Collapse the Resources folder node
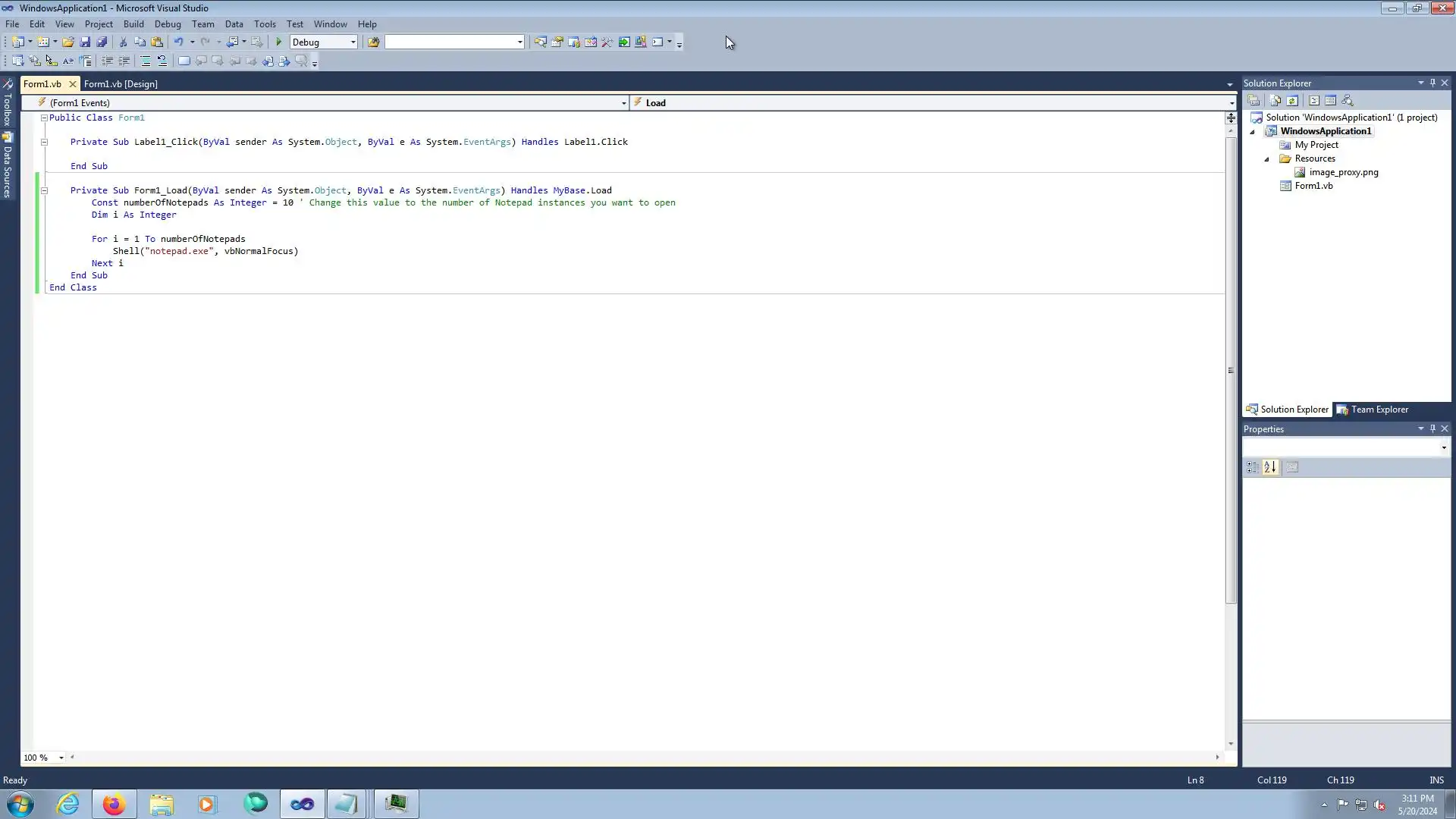 click(1266, 159)
